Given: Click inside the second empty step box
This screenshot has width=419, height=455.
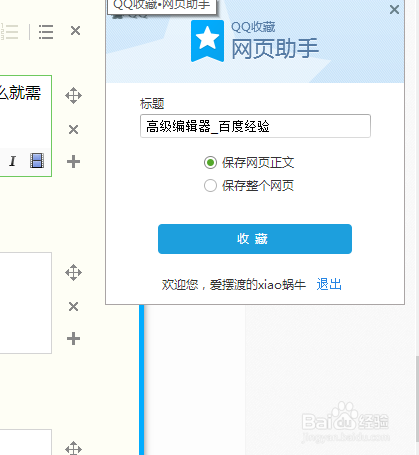Looking at the screenshot, I should [25, 303].
